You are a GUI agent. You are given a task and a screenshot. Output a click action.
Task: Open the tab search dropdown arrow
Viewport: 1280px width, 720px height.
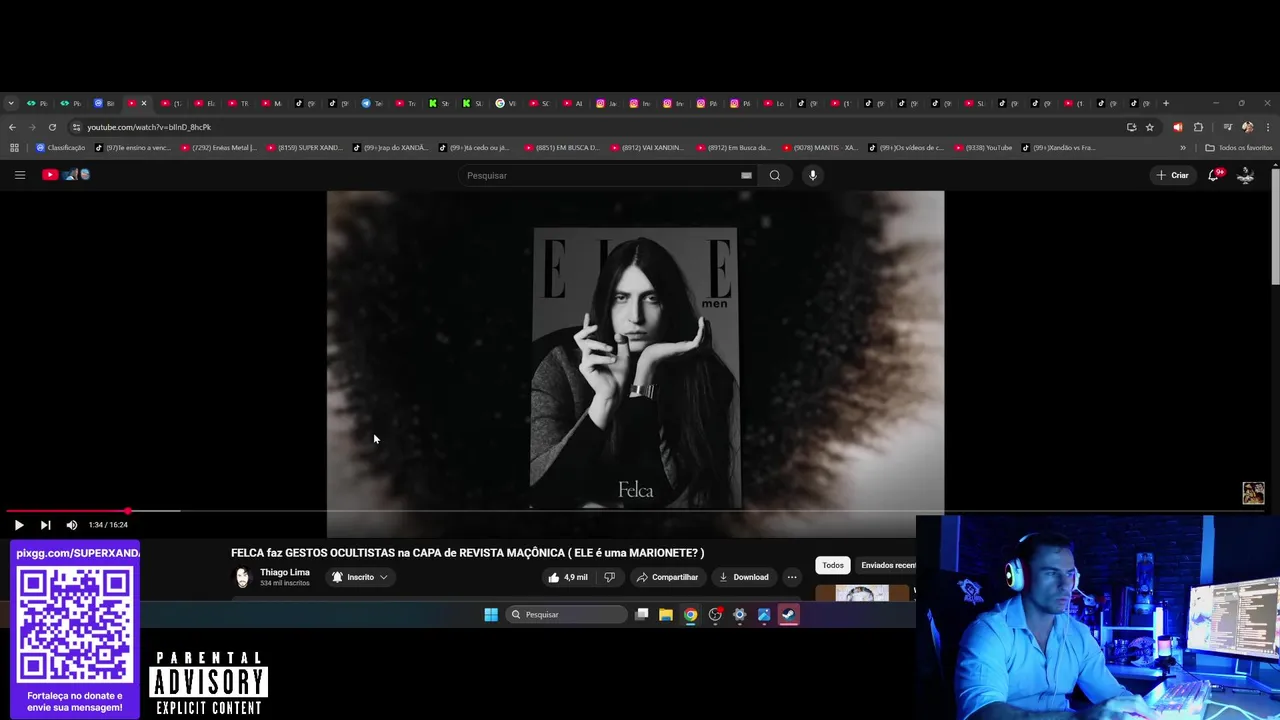(x=10, y=103)
